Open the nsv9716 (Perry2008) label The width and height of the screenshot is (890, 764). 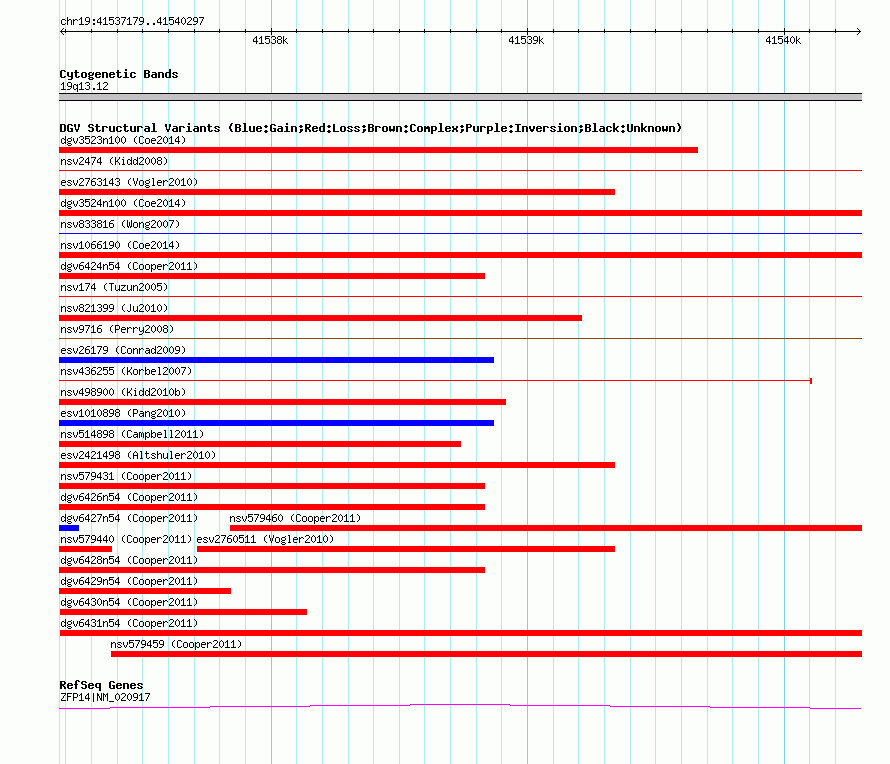tap(117, 329)
